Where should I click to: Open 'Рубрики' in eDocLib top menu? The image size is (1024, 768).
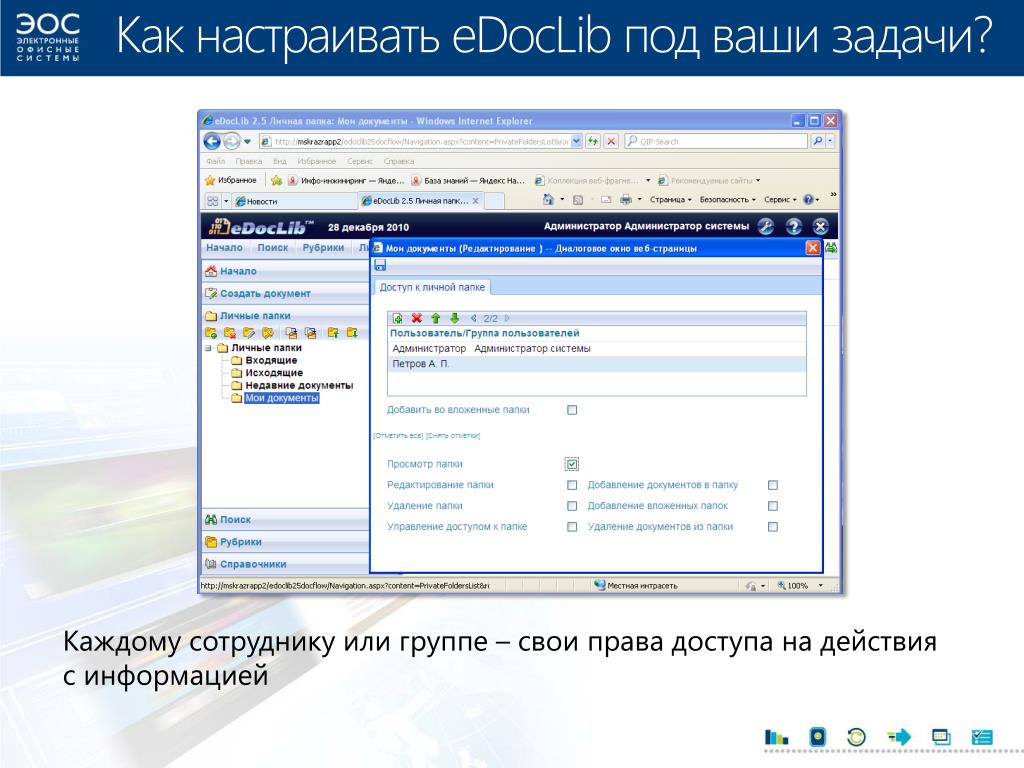[323, 248]
